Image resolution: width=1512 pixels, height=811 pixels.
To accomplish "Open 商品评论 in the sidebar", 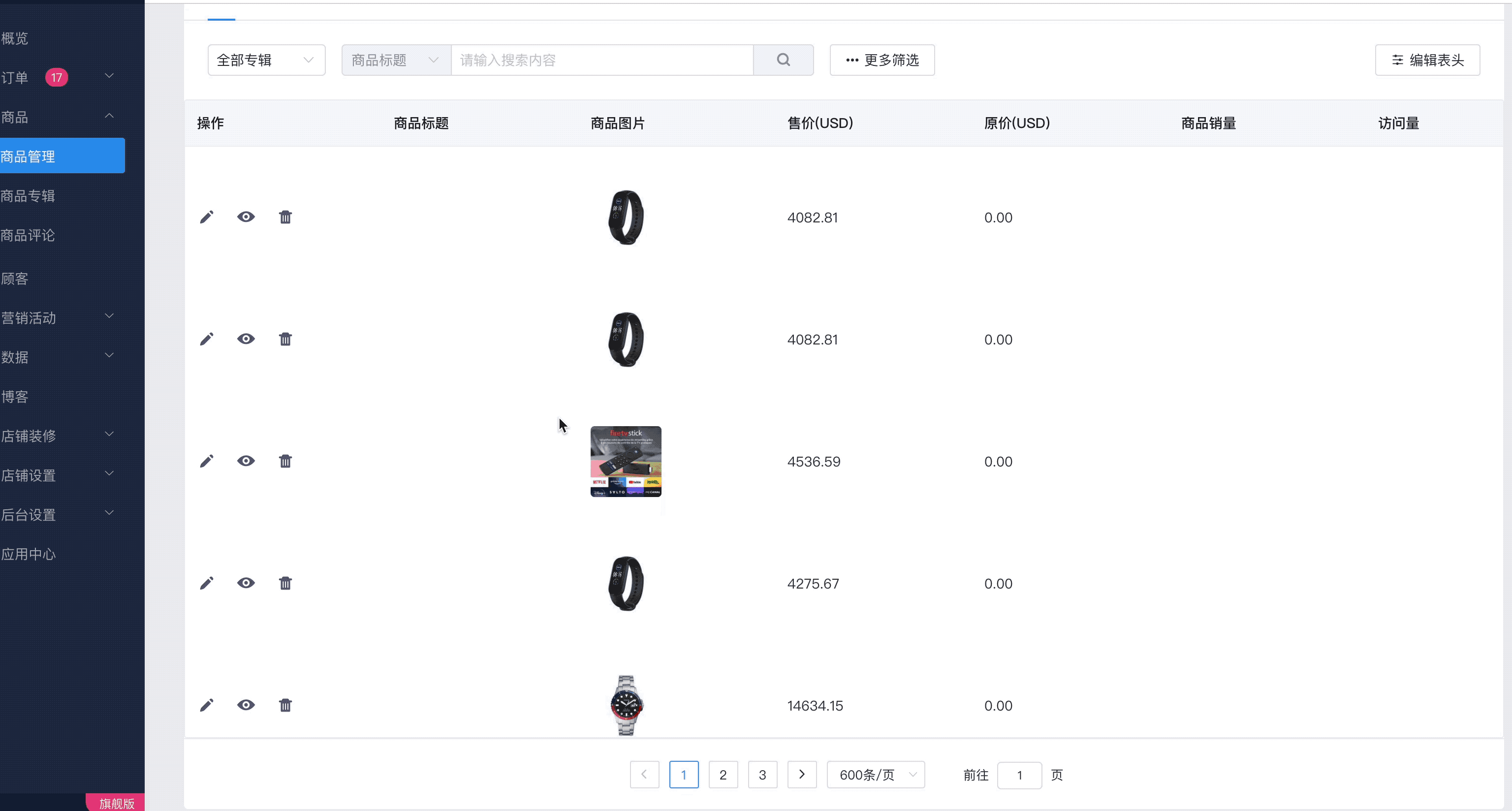I will [x=28, y=235].
